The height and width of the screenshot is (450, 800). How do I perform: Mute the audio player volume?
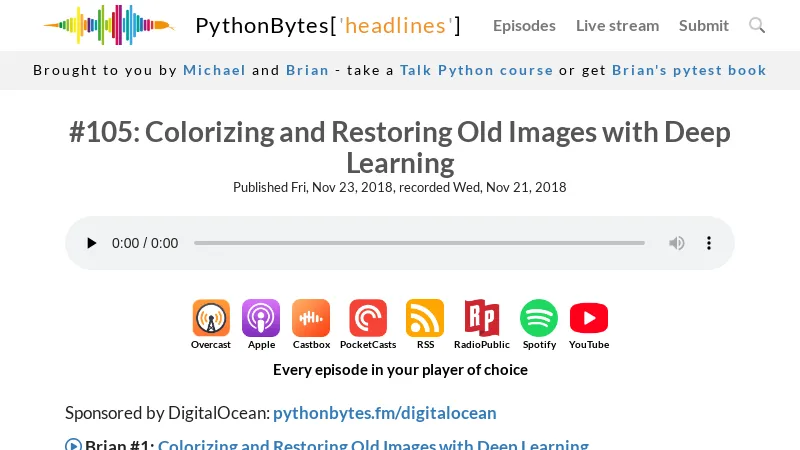(x=677, y=243)
